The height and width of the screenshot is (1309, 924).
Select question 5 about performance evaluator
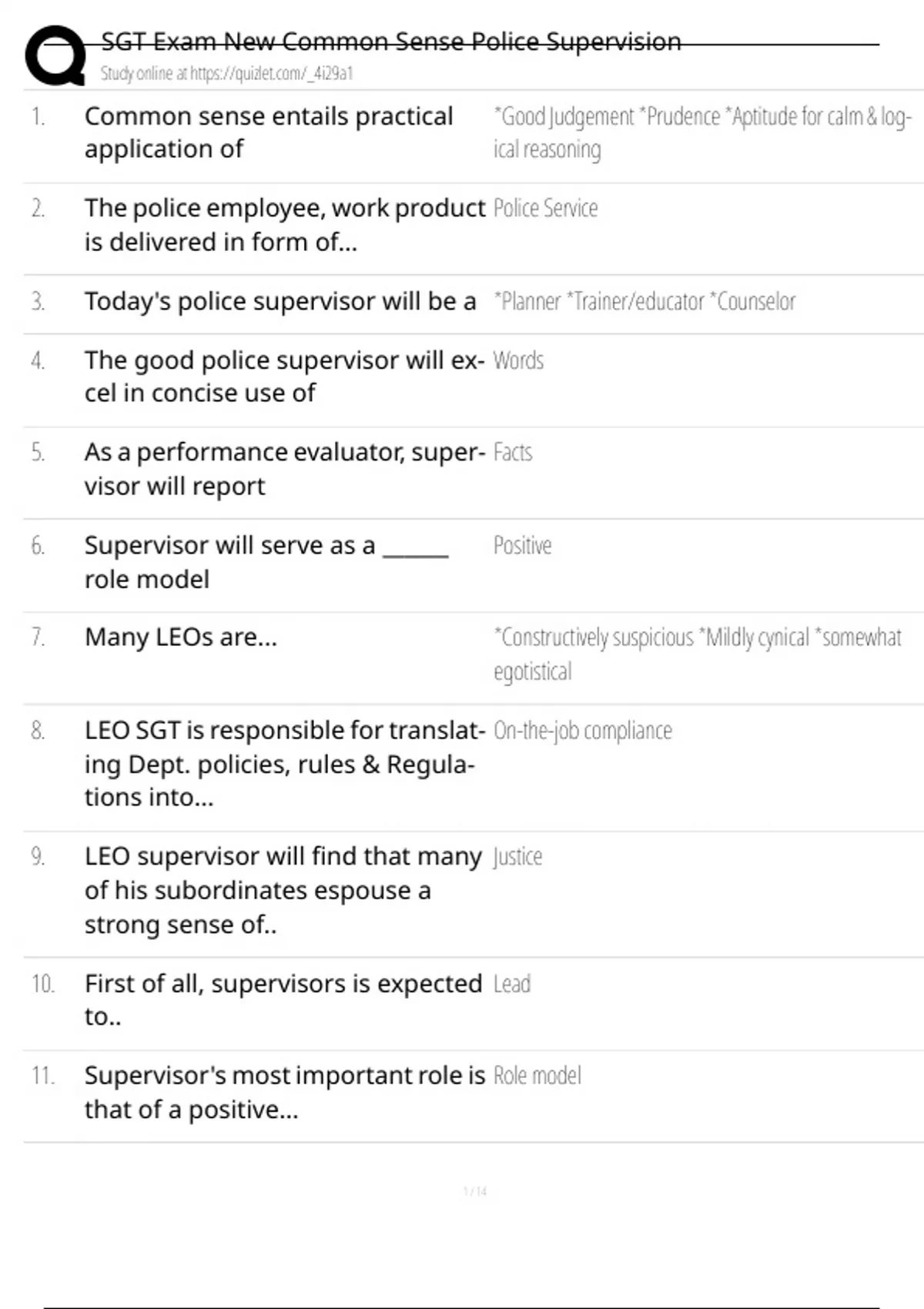coord(283,469)
